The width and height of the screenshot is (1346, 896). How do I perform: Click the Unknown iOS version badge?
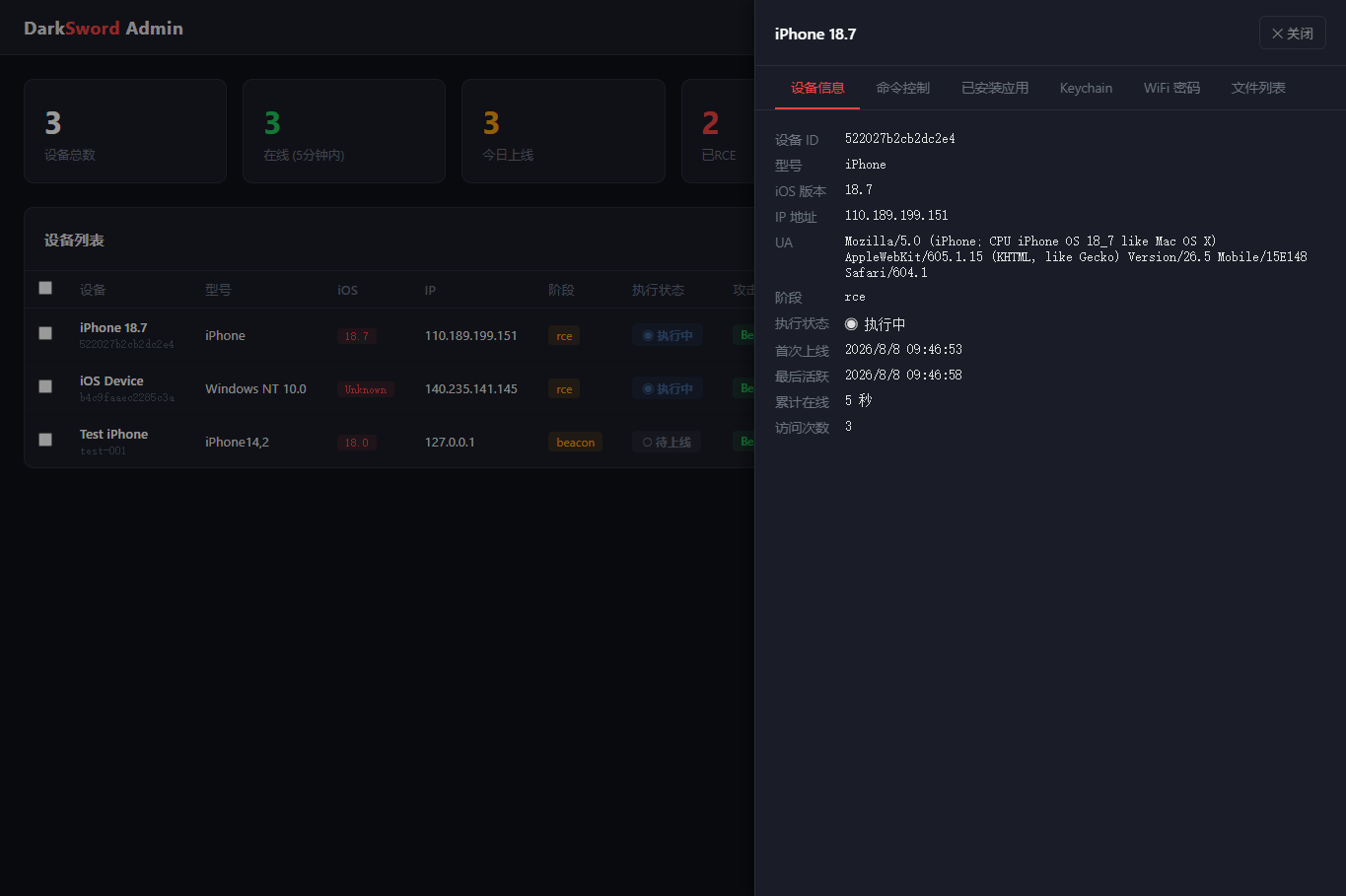pyautogui.click(x=366, y=389)
